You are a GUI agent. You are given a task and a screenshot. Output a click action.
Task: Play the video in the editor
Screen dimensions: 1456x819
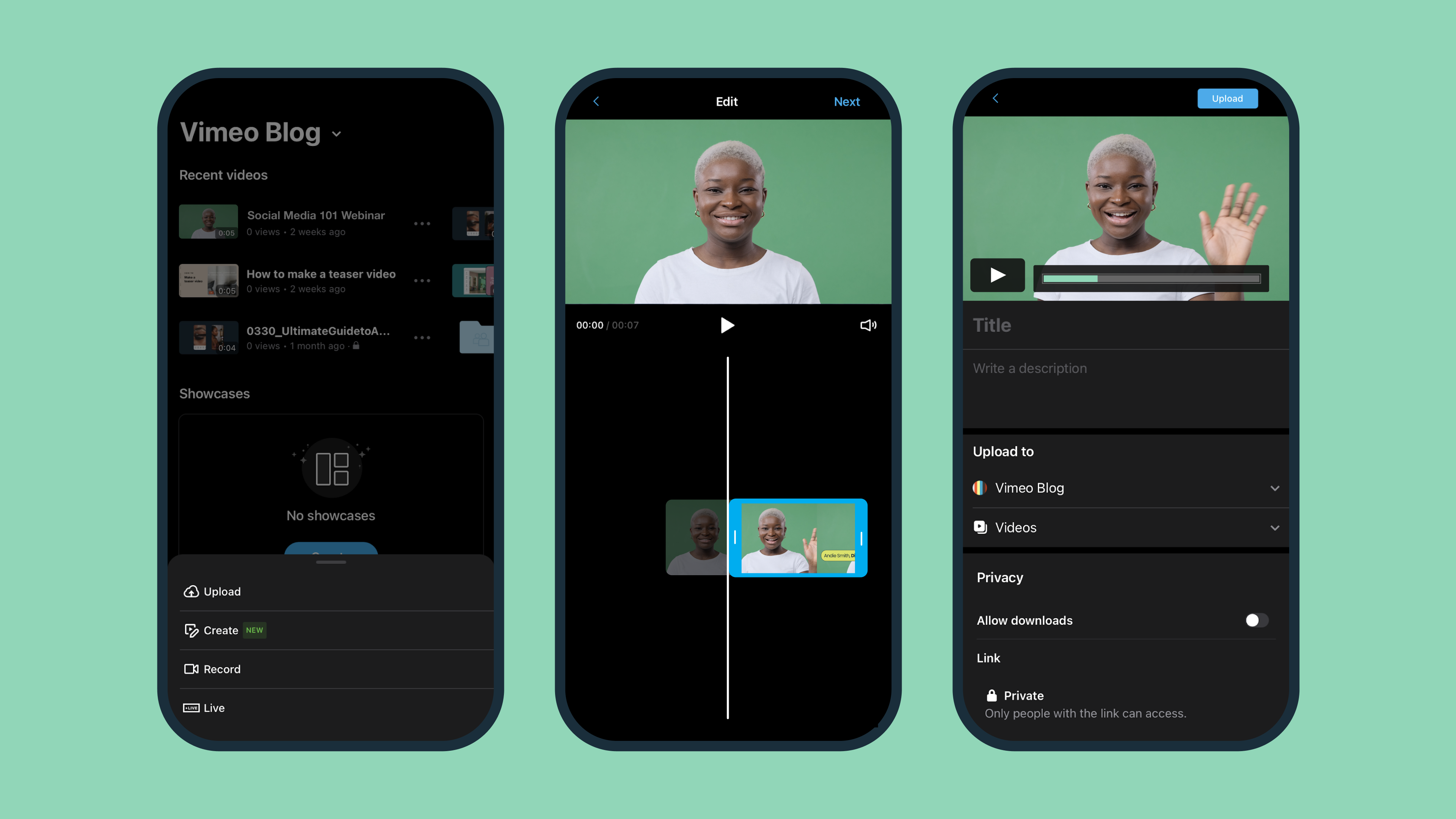click(x=728, y=325)
